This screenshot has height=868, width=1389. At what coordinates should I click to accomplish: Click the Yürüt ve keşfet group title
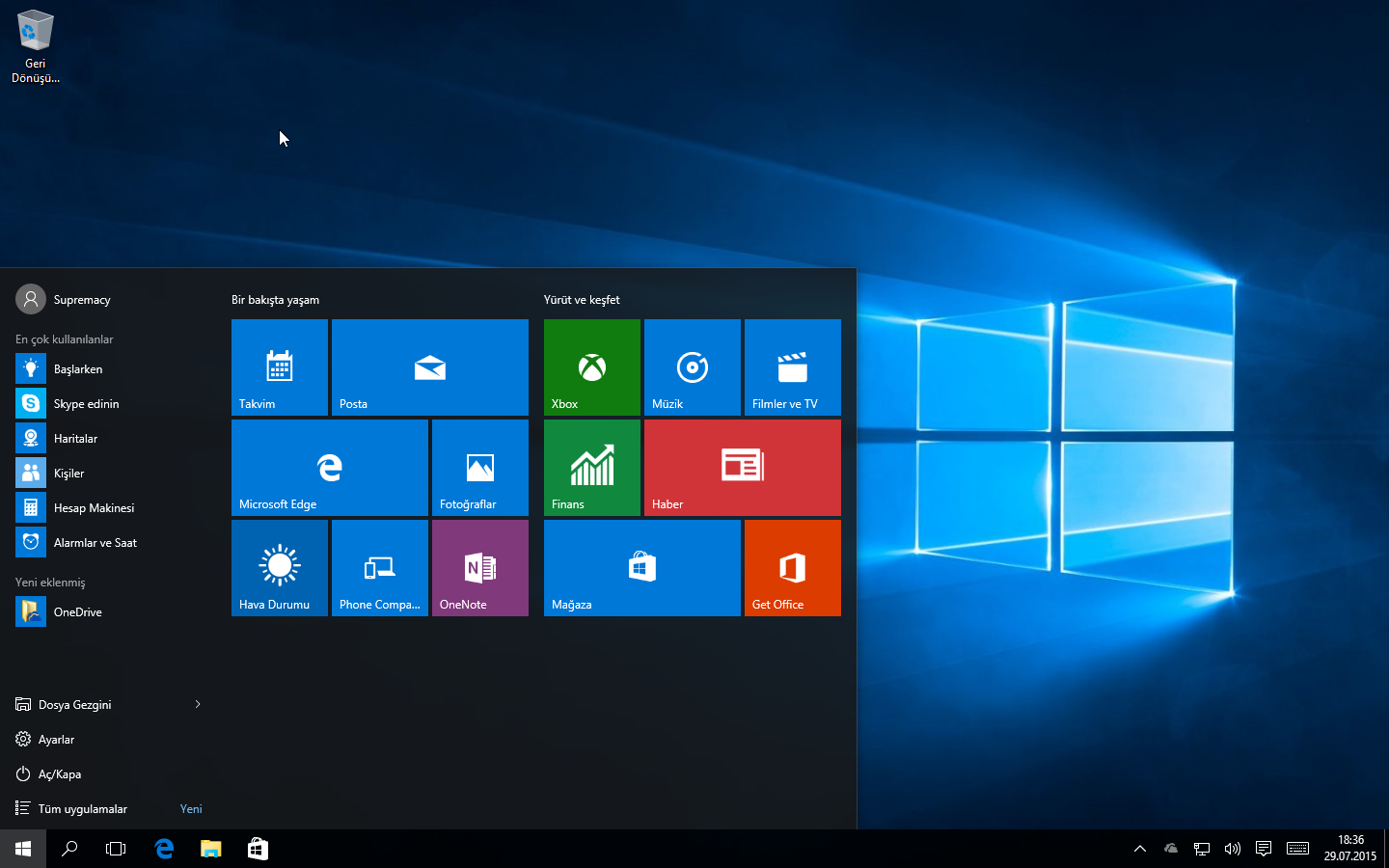pos(582,300)
